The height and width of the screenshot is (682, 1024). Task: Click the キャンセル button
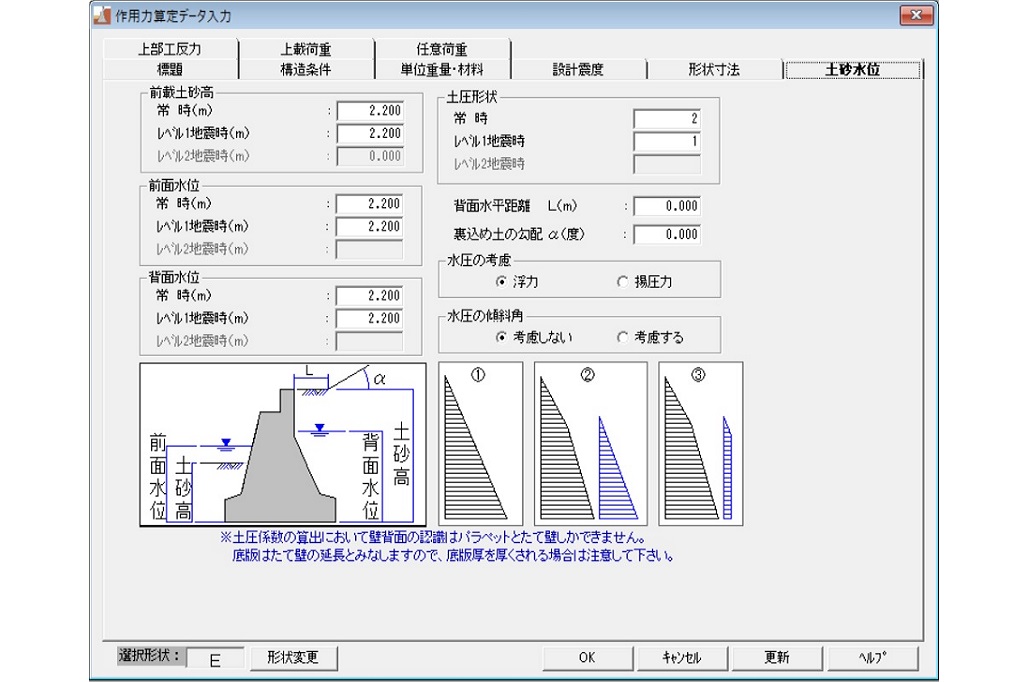682,657
